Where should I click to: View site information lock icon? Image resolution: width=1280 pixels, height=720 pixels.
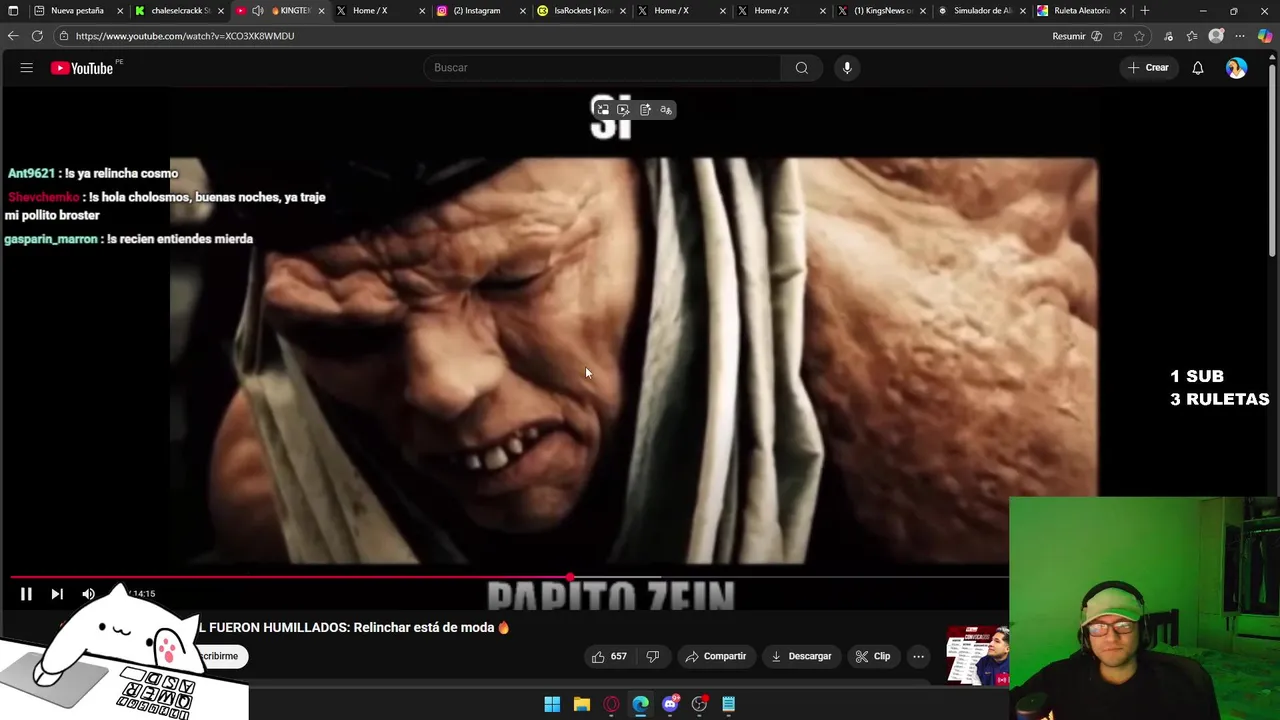click(63, 36)
